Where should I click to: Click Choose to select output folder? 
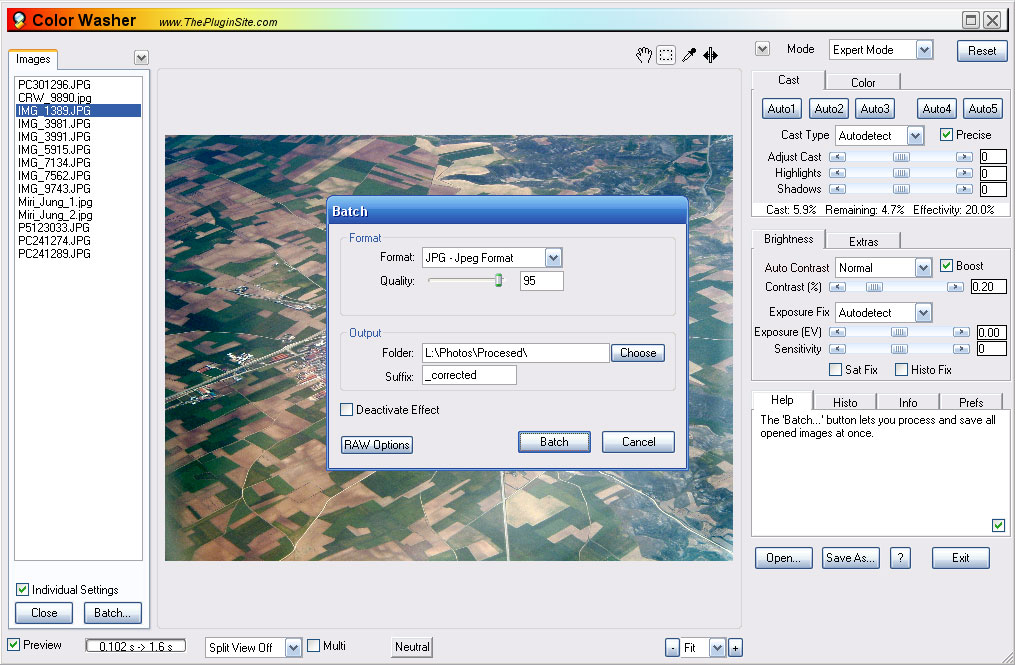point(638,353)
